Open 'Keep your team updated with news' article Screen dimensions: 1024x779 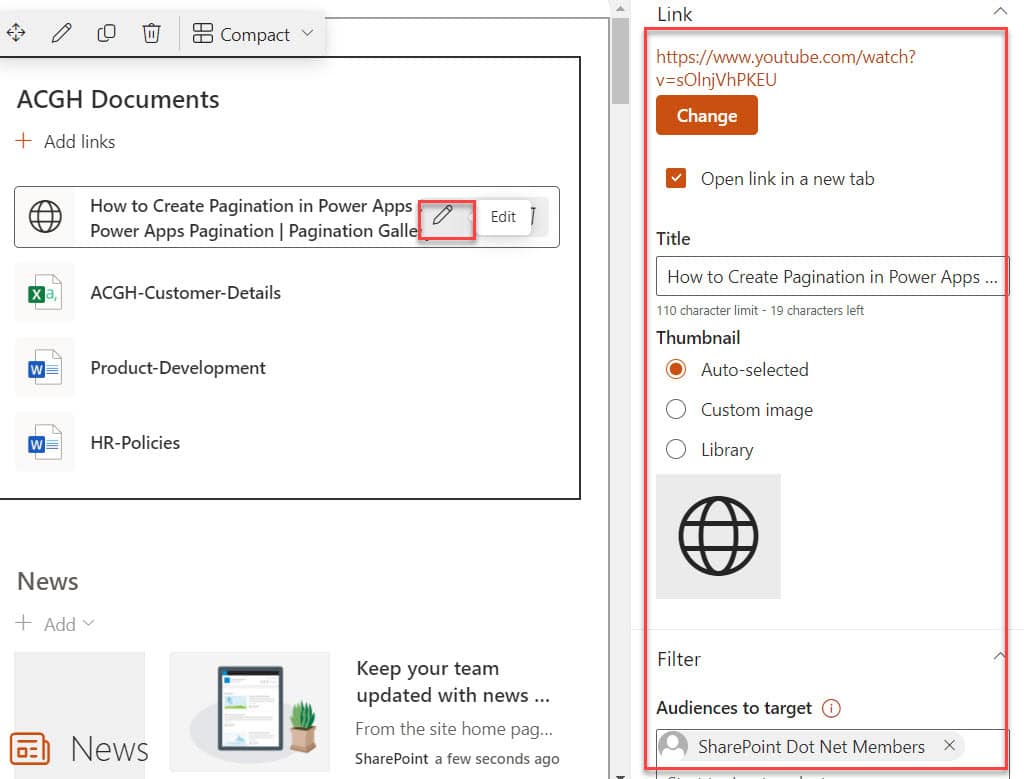453,682
